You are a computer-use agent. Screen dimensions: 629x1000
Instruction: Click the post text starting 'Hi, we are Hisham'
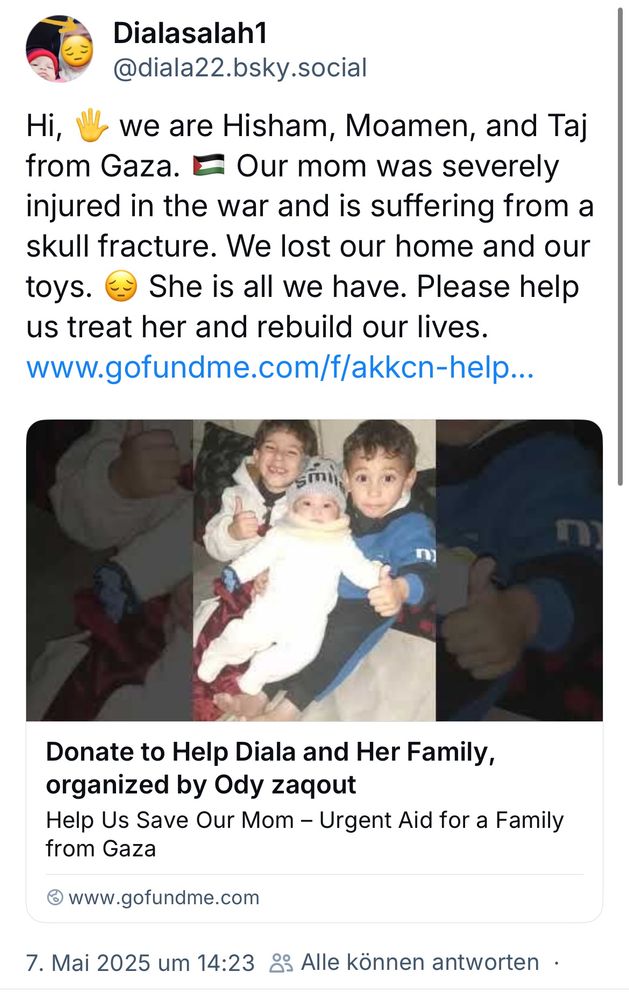point(310,225)
